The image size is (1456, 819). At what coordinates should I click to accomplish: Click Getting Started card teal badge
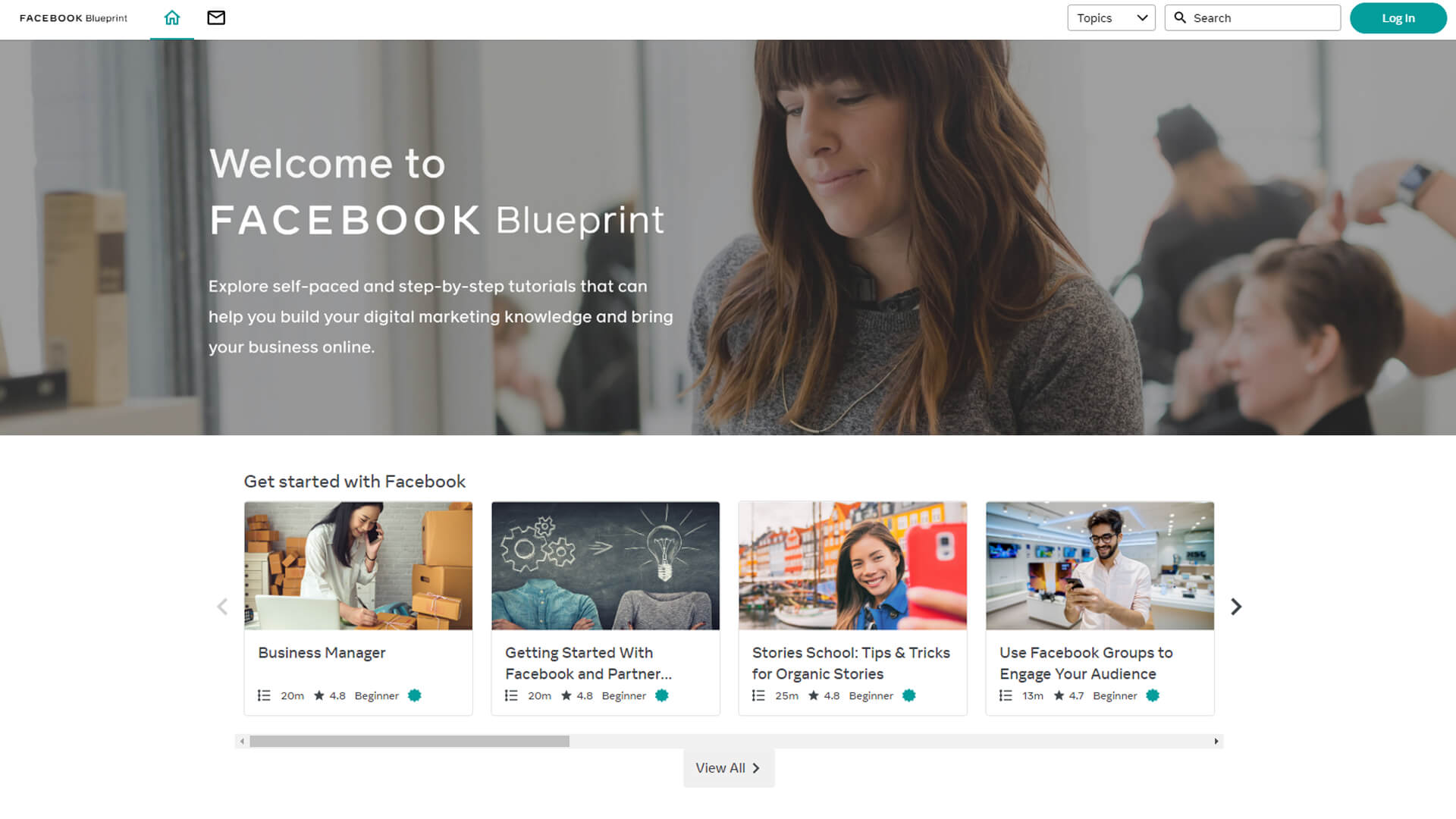(x=662, y=695)
